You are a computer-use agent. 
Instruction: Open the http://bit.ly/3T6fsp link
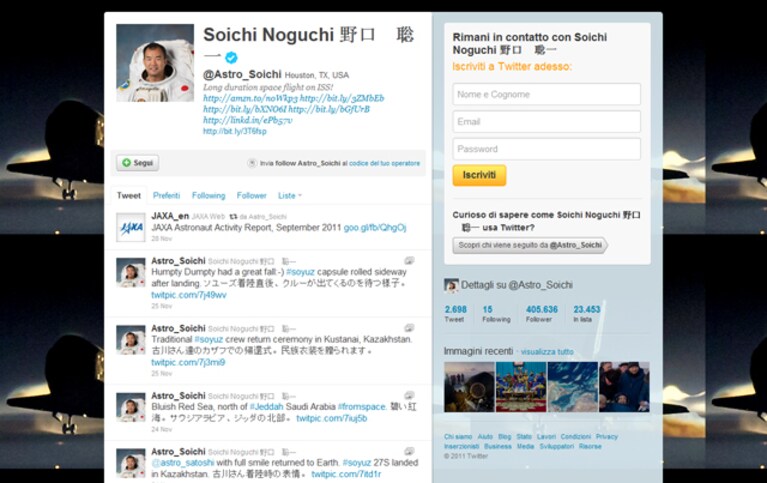click(235, 131)
